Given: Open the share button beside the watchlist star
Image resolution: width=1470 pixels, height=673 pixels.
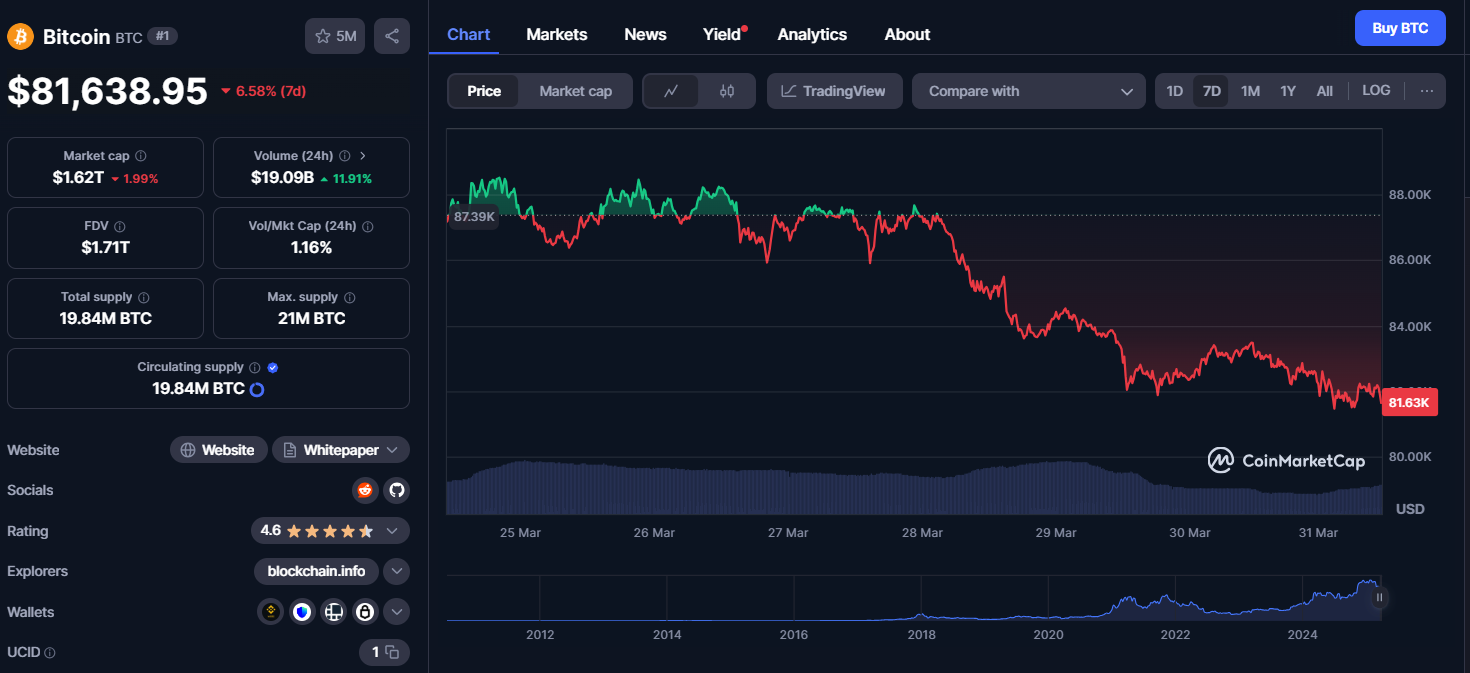Looking at the screenshot, I should (392, 36).
